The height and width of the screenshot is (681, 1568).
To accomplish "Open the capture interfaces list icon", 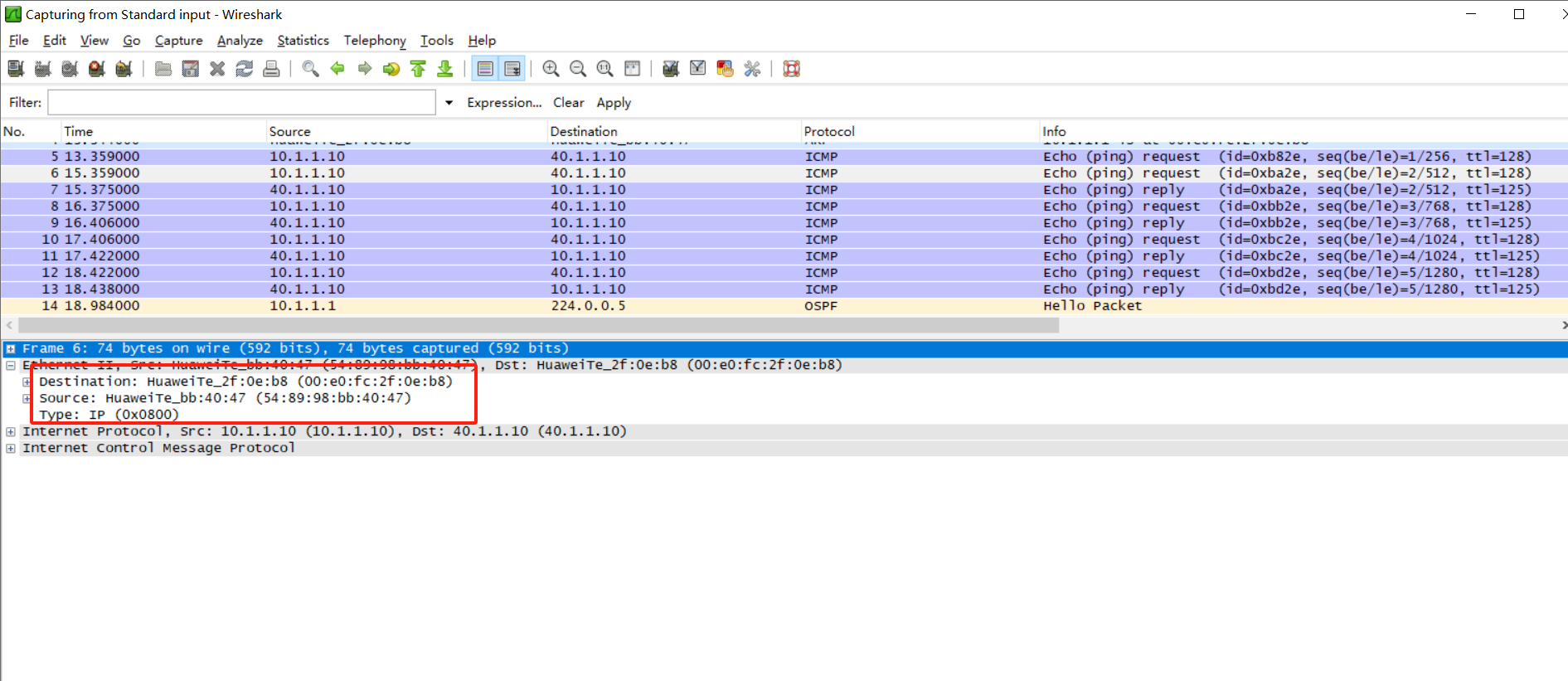I will (16, 69).
